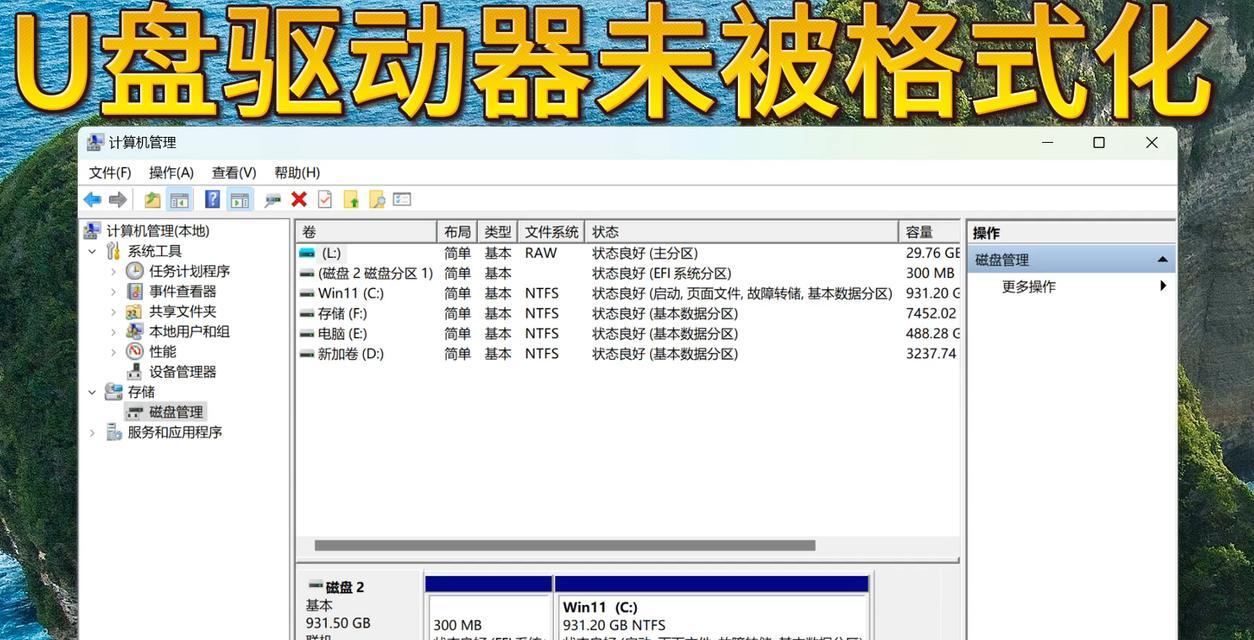Sort by the 状态 column header
This screenshot has width=1254, height=640.
741,232
